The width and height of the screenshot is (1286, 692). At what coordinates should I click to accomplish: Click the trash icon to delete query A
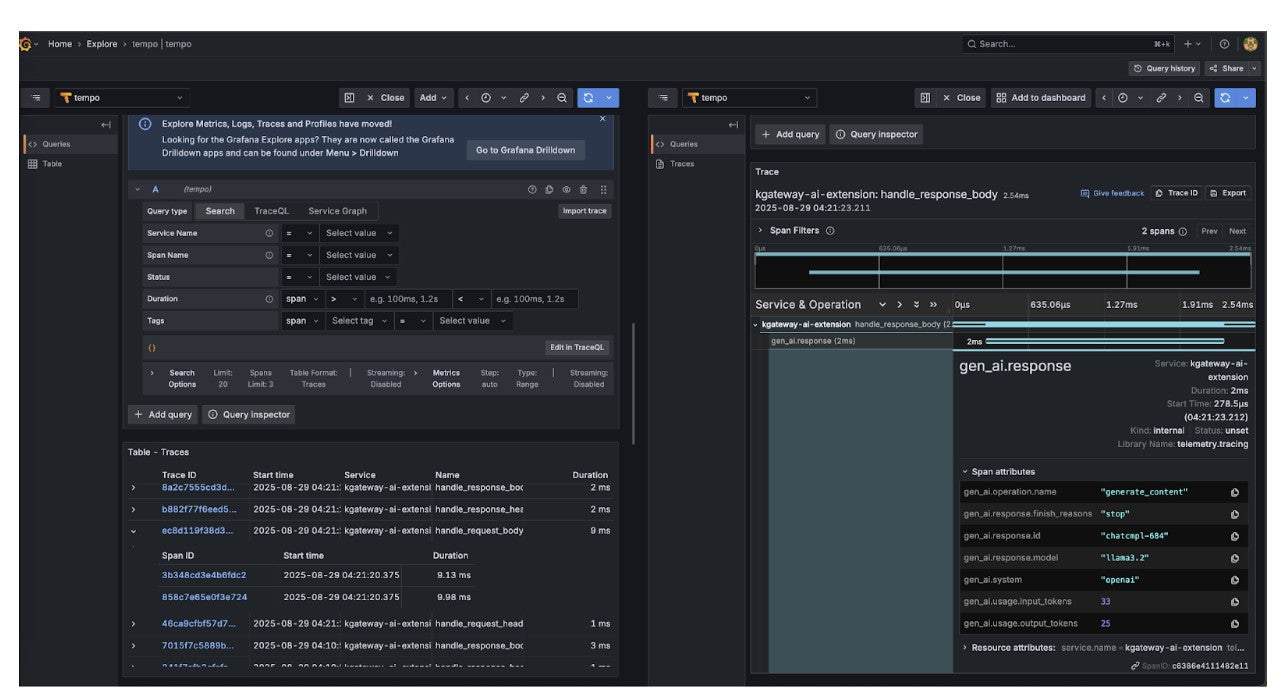[x=584, y=189]
